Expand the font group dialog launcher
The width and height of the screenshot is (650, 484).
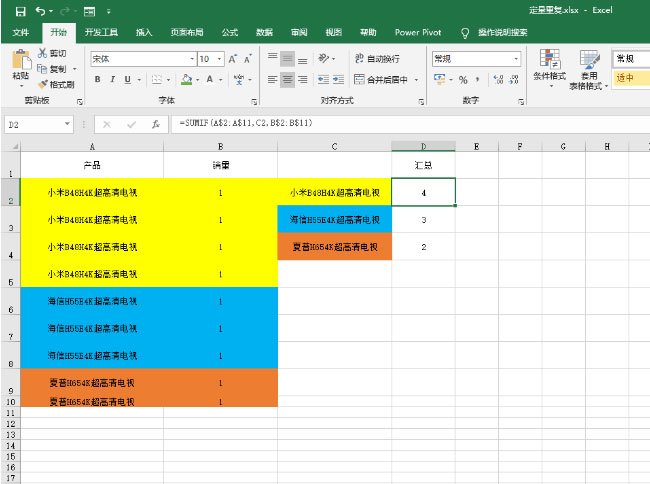254,102
